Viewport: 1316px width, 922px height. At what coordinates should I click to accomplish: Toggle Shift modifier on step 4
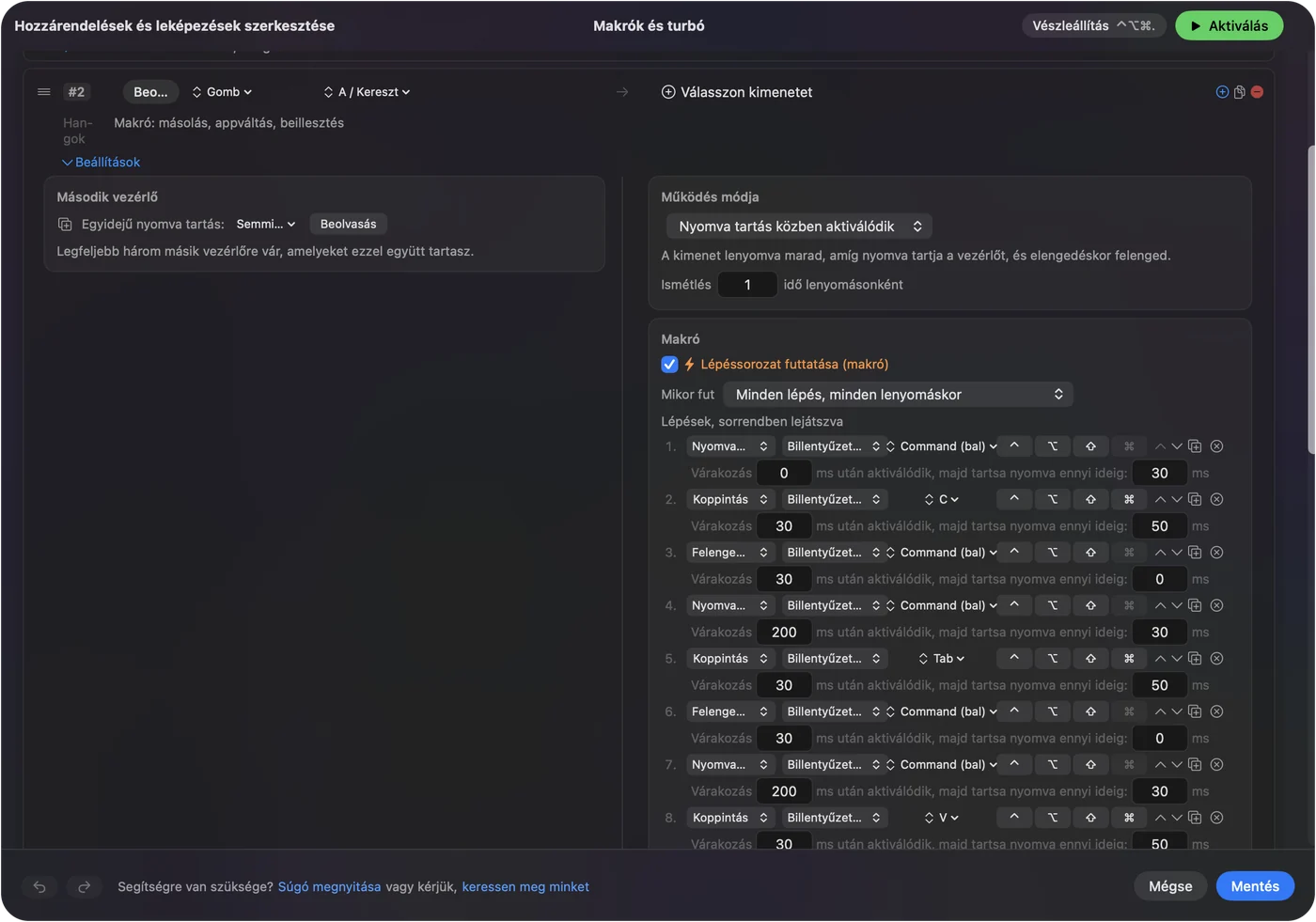pos(1090,605)
